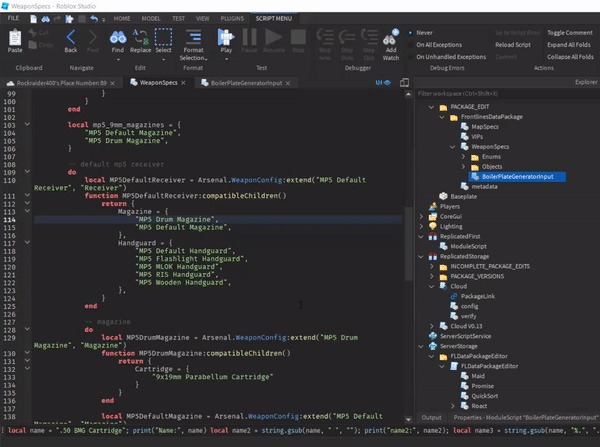This screenshot has width=600, height=447.
Task: Expand the Cloud V0.13 node
Action: (x=431, y=326)
